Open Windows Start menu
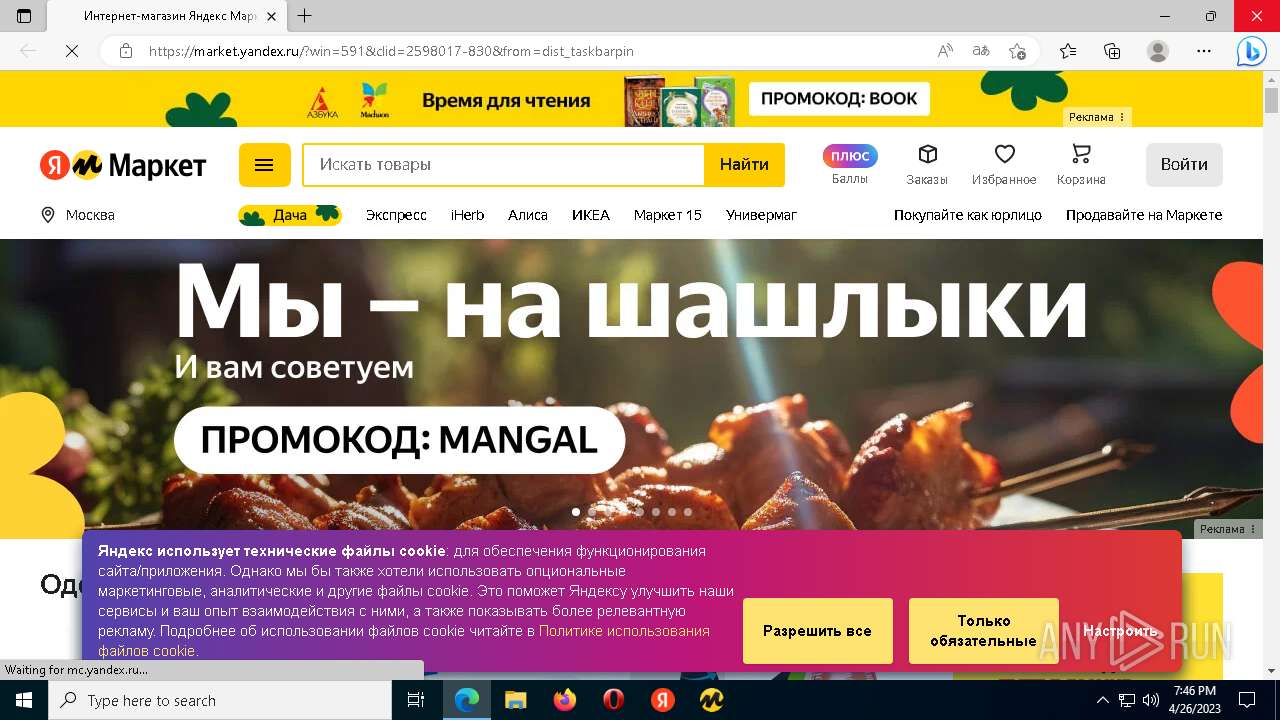The image size is (1280, 720). coord(24,700)
